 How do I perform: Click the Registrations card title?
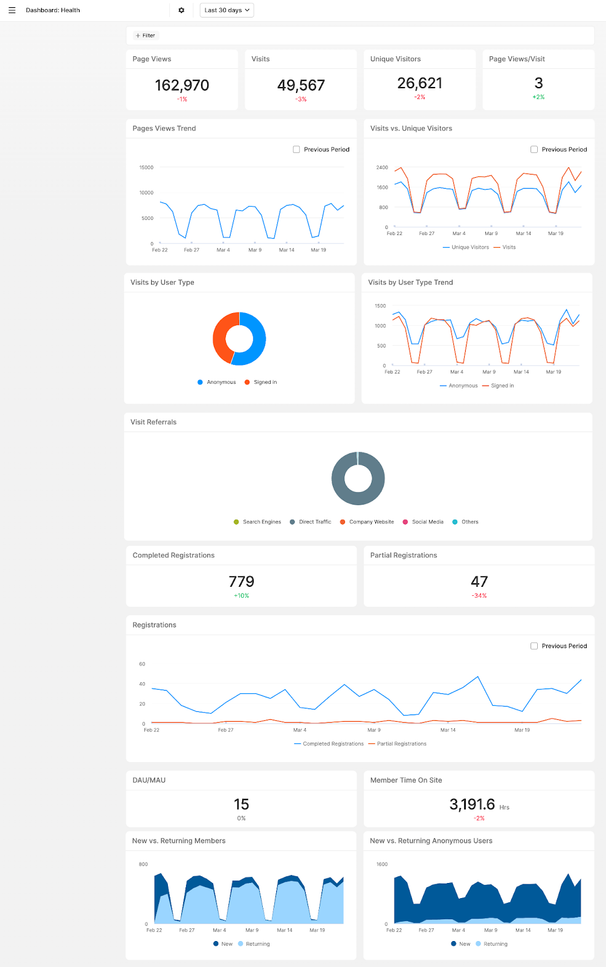154,625
